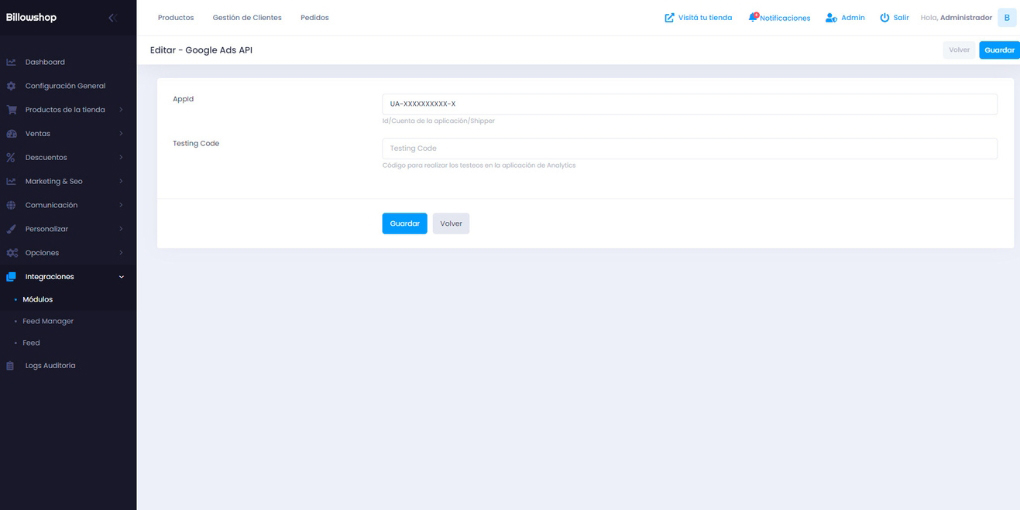The height and width of the screenshot is (510, 1020).
Task: Click the Salir power icon
Action: pos(884,18)
